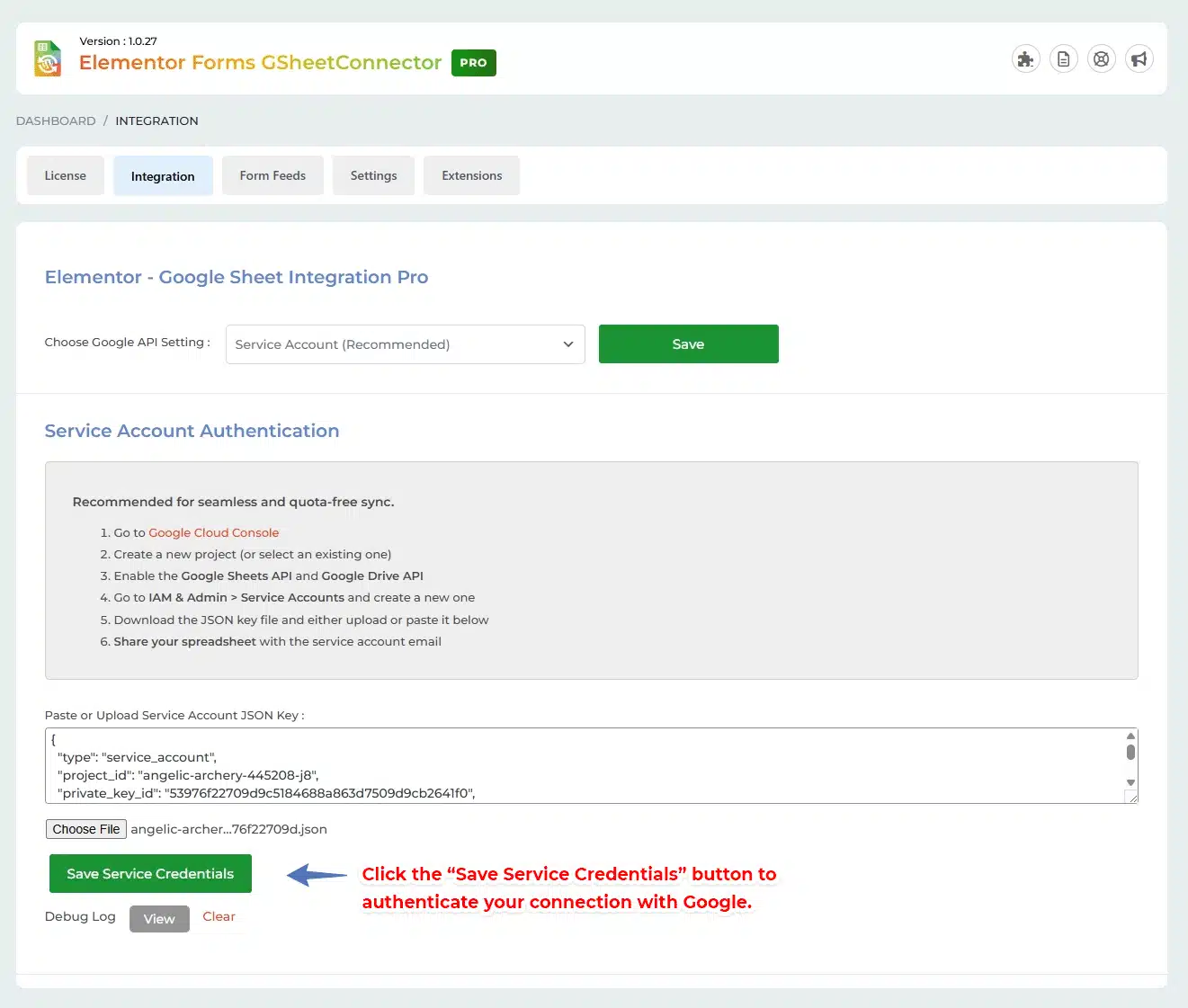
Task: Click the megaphone announcements icon
Action: 1139,59
